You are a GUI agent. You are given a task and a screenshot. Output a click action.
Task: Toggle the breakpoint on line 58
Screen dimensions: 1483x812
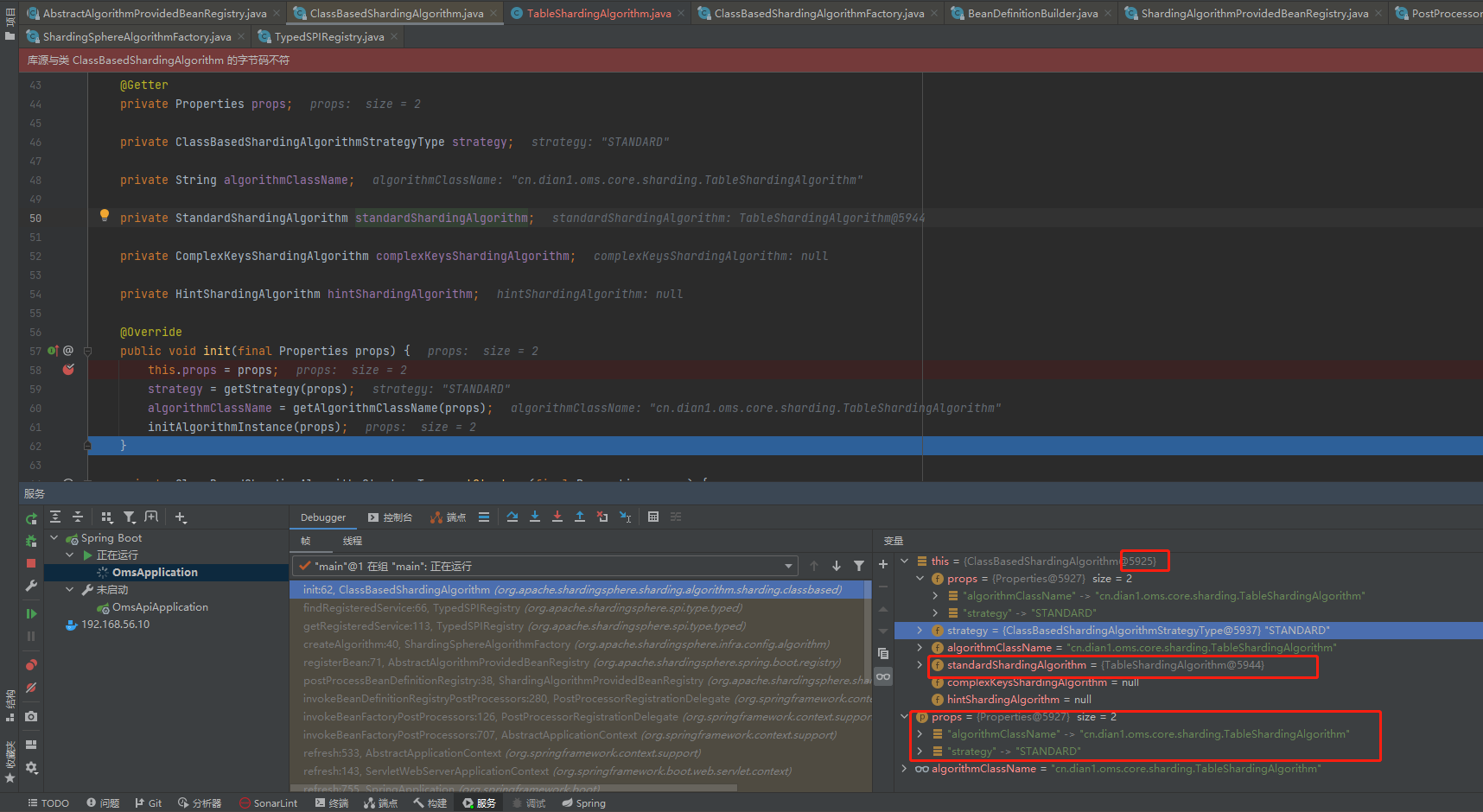pos(68,370)
